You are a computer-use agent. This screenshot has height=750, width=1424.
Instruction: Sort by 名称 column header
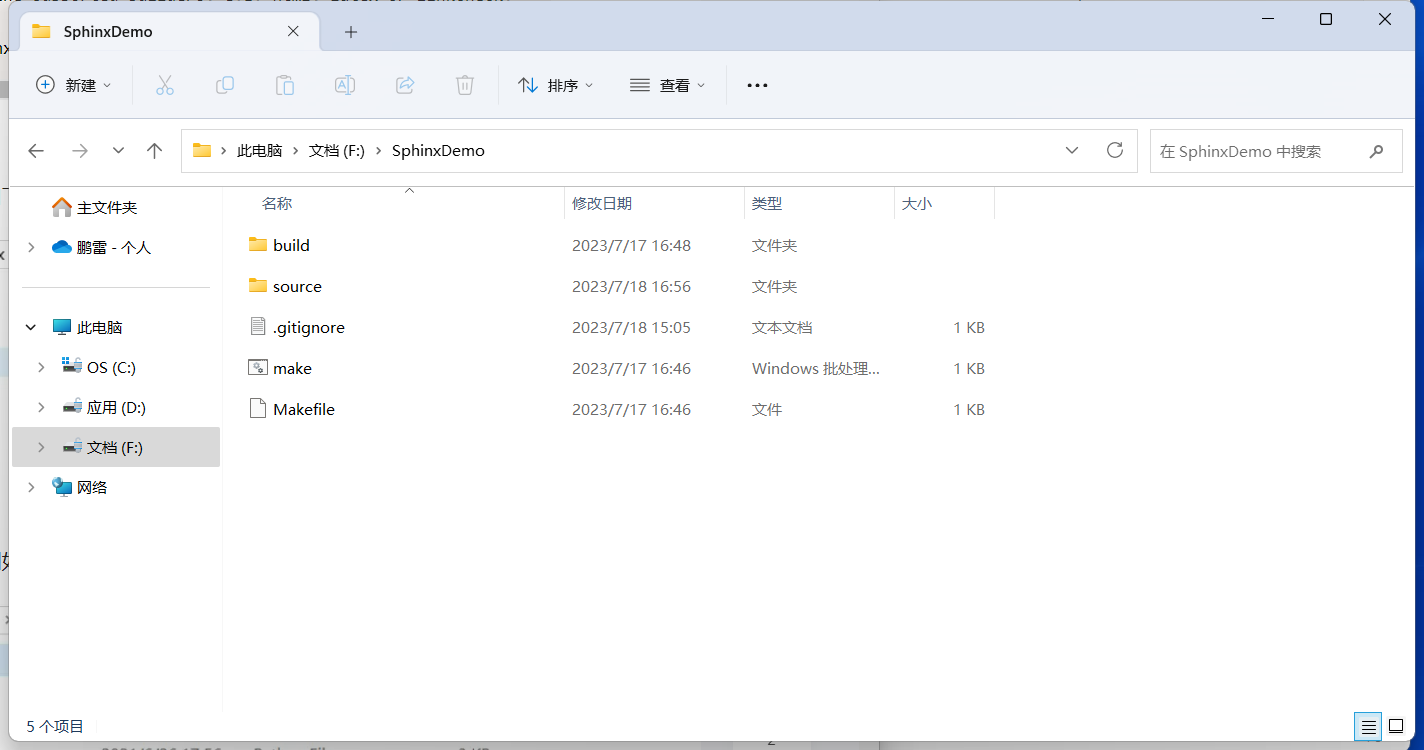pyautogui.click(x=277, y=203)
